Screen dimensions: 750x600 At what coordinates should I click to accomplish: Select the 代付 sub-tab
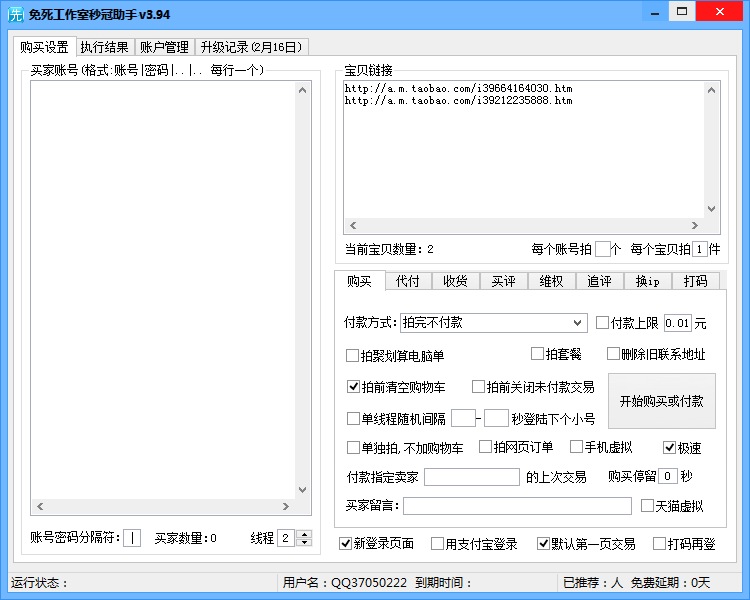coord(407,281)
